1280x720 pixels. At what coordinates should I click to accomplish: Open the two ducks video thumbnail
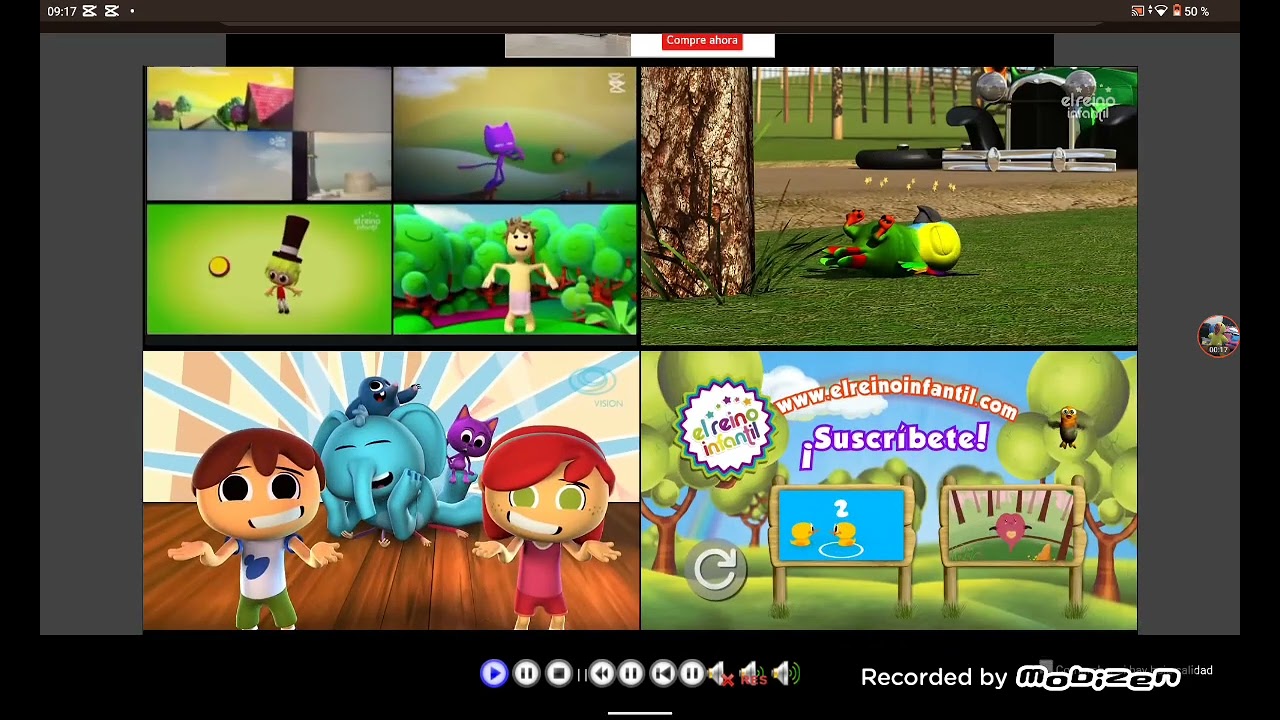coord(841,525)
